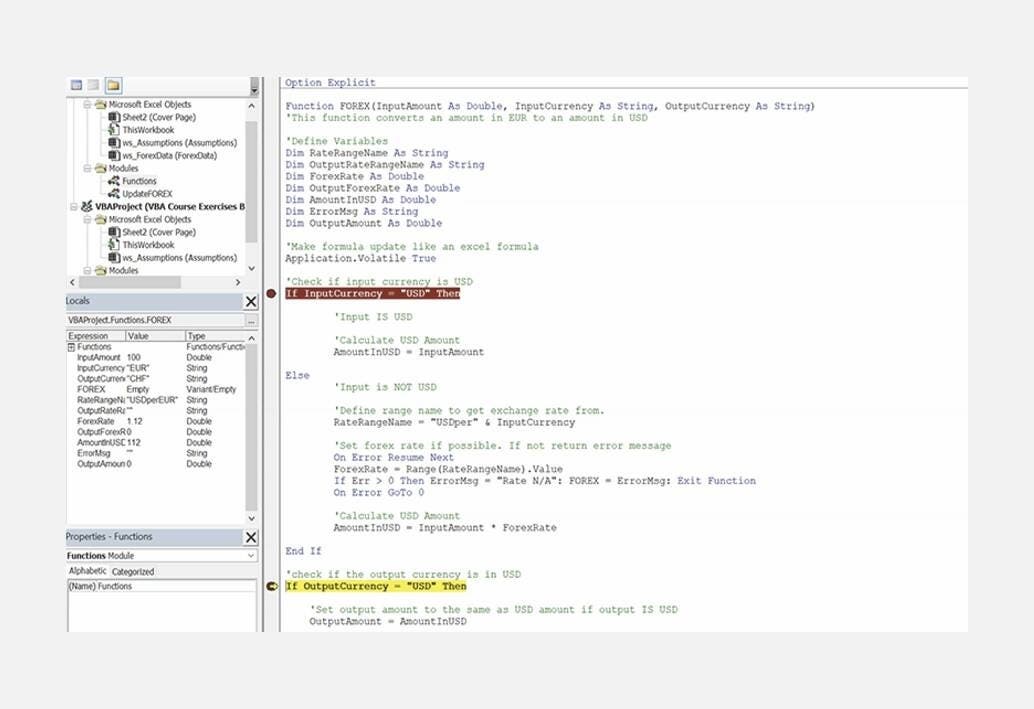Click the VBAProject (VBA Course Exercises) root icon
1034x709 pixels.
[x=88, y=206]
